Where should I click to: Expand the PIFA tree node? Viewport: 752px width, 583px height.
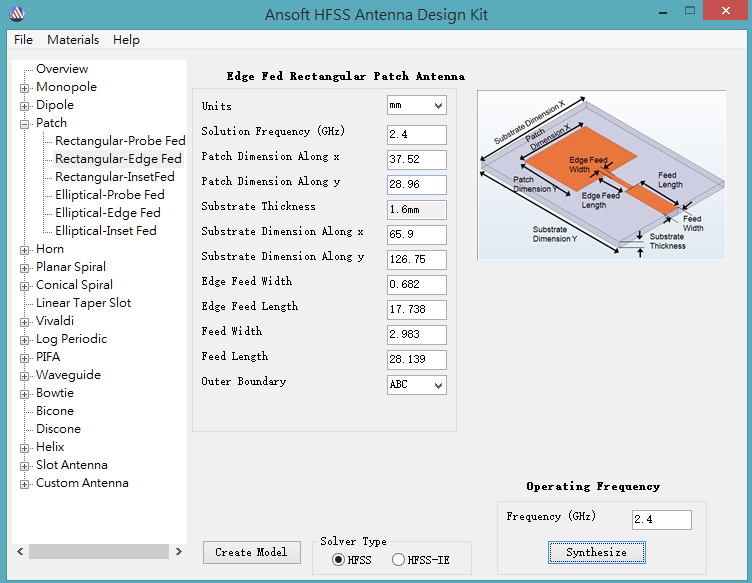pos(24,358)
